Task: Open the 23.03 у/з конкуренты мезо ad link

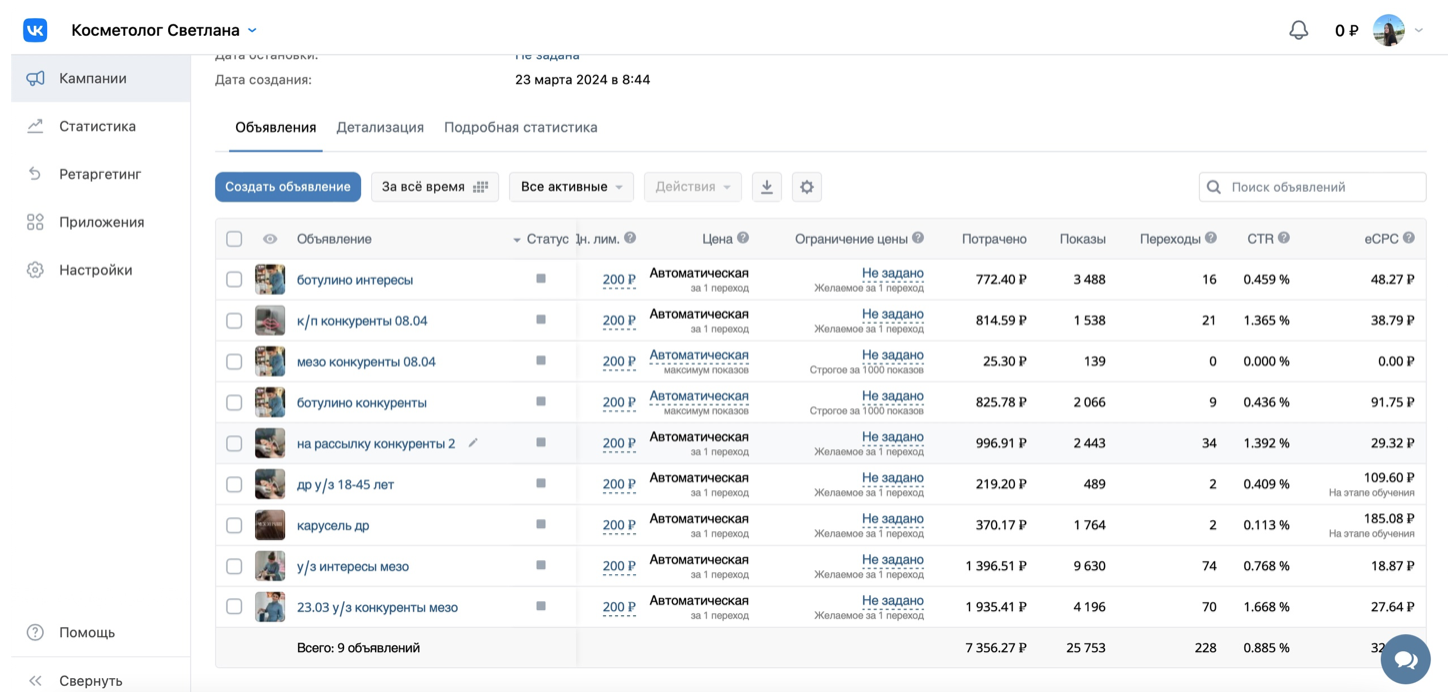Action: point(377,607)
